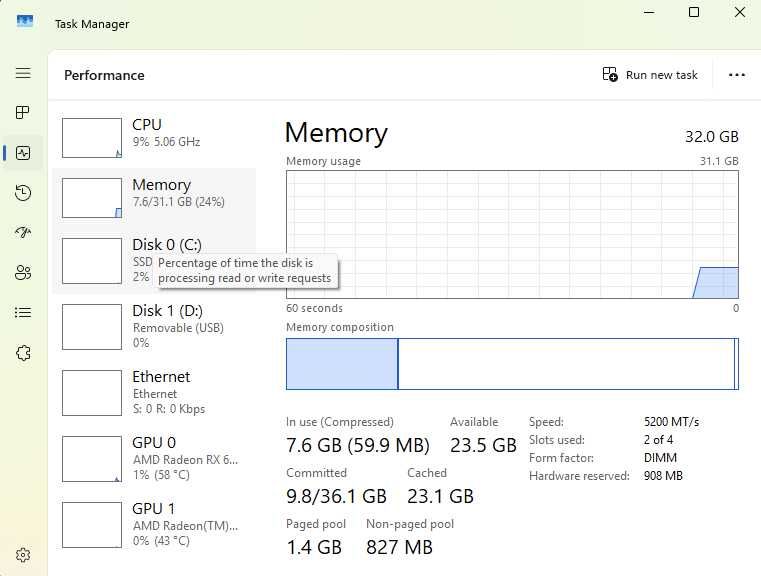Select the Performance page icon in sidebar
The image size is (761, 576).
(x=23, y=153)
